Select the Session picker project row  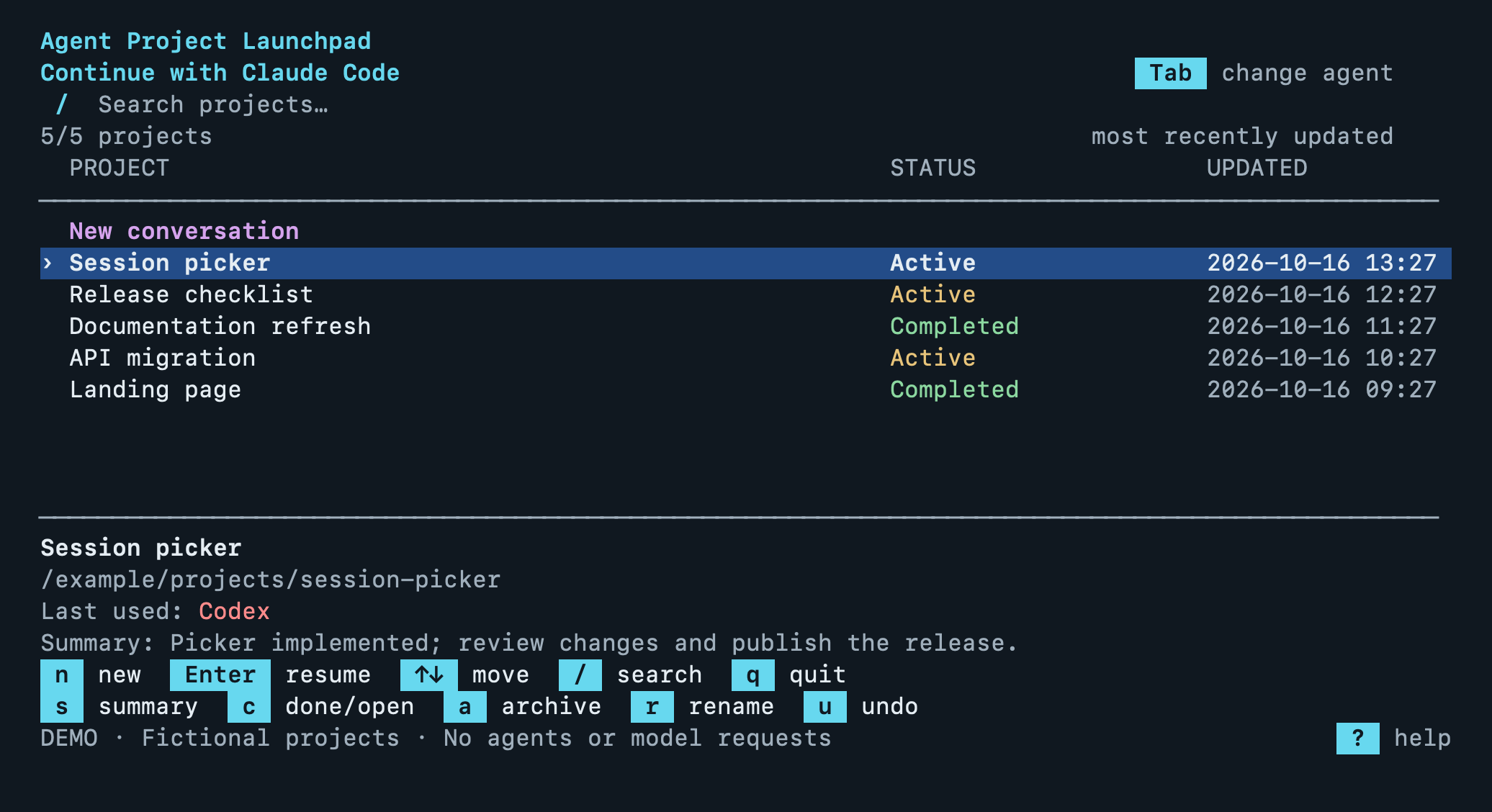point(746,263)
